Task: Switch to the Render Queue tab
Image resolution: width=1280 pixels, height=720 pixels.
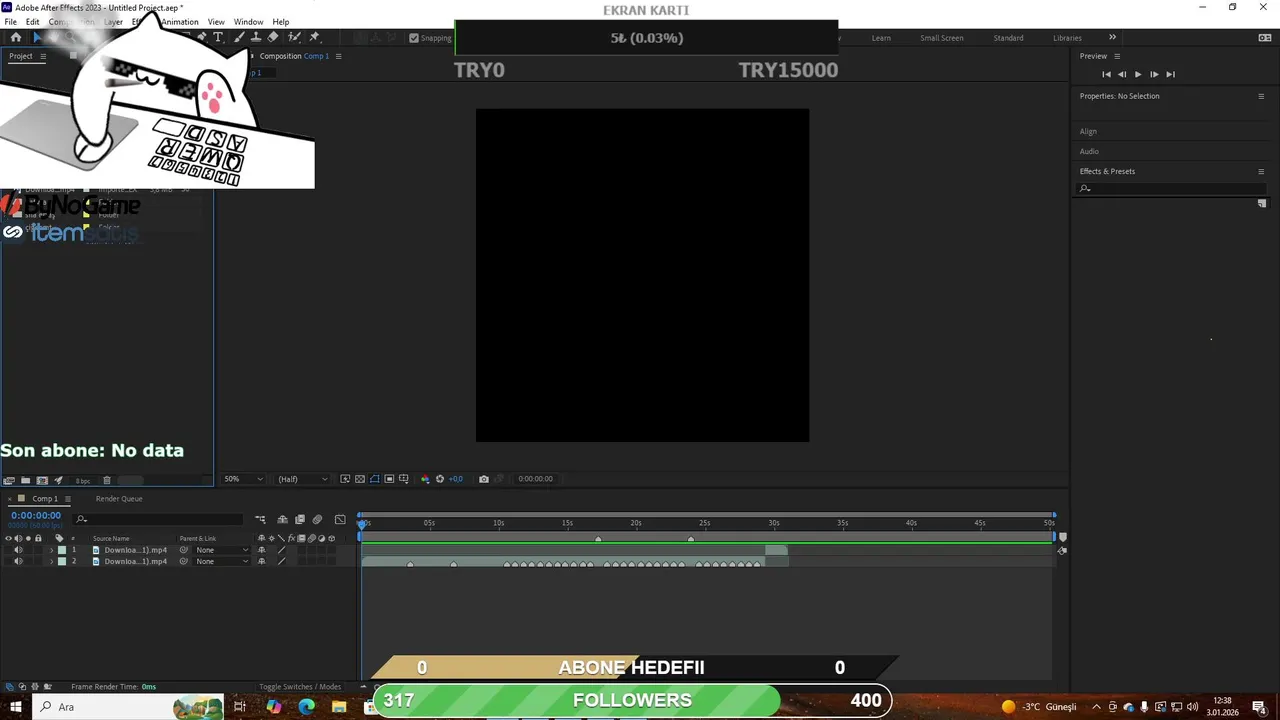Action: [119, 499]
